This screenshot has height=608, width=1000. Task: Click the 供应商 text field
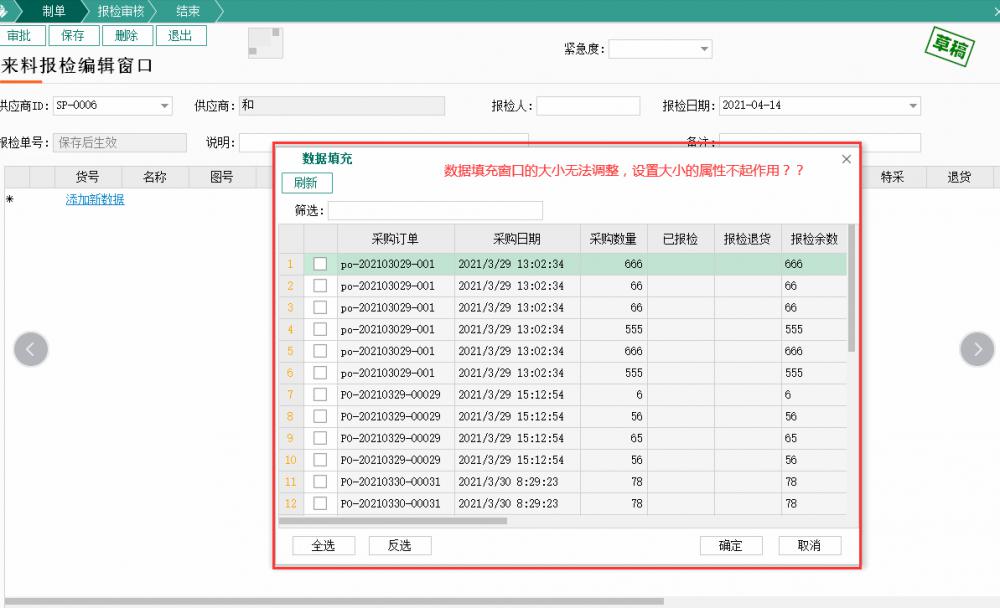click(x=342, y=106)
